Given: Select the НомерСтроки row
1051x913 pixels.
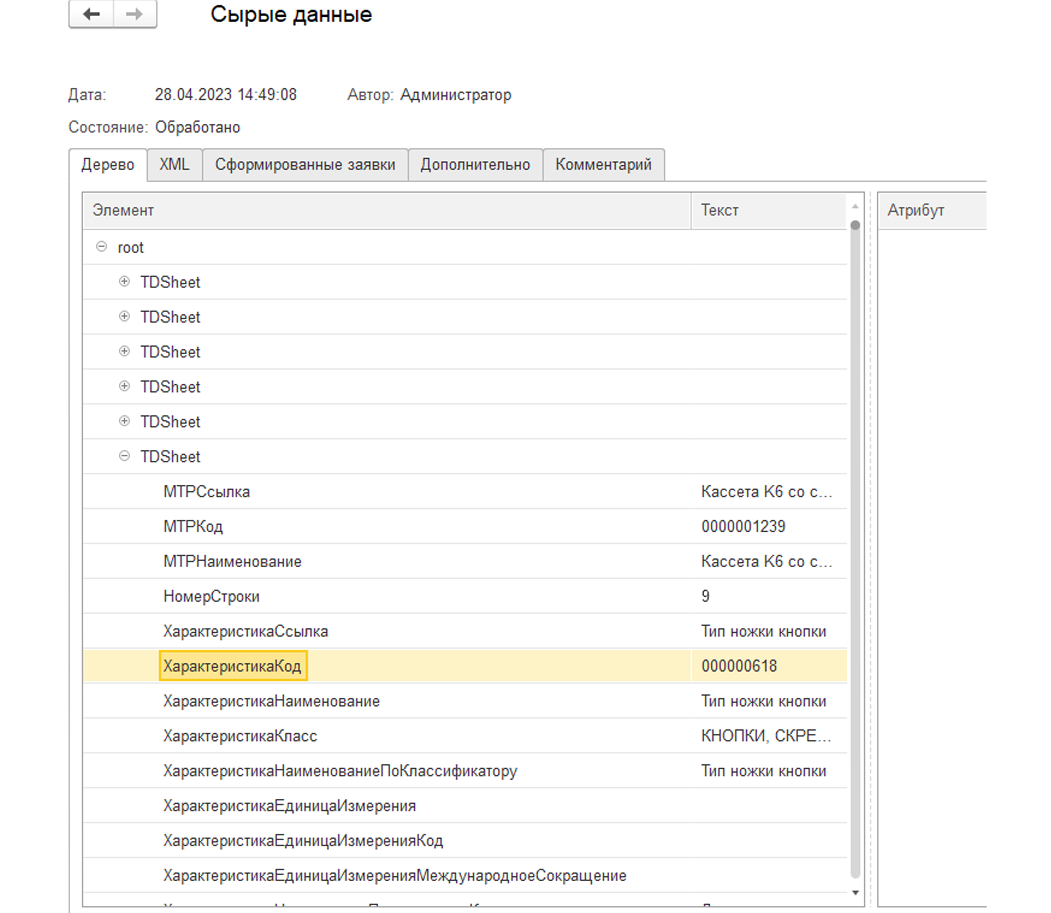Looking at the screenshot, I should 465,596.
